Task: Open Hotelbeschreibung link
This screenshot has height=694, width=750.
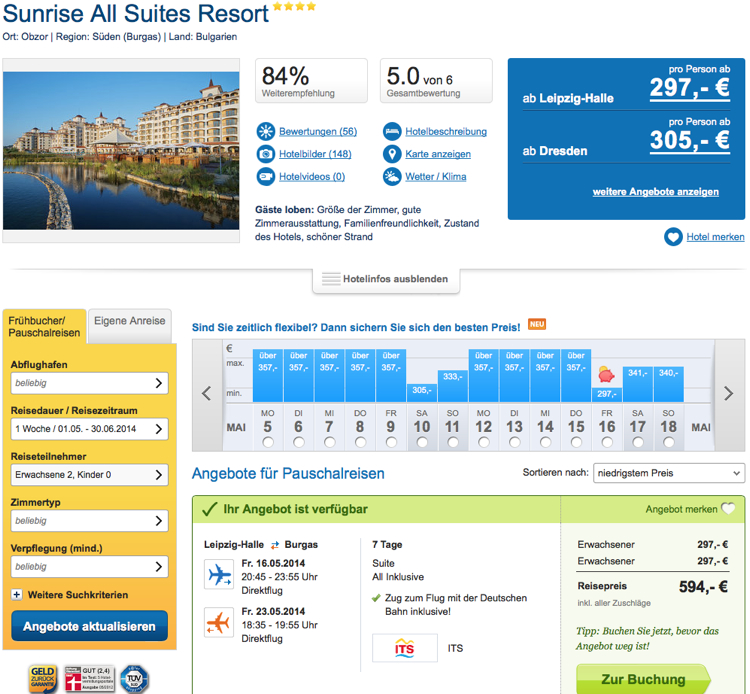Action: coord(446,132)
